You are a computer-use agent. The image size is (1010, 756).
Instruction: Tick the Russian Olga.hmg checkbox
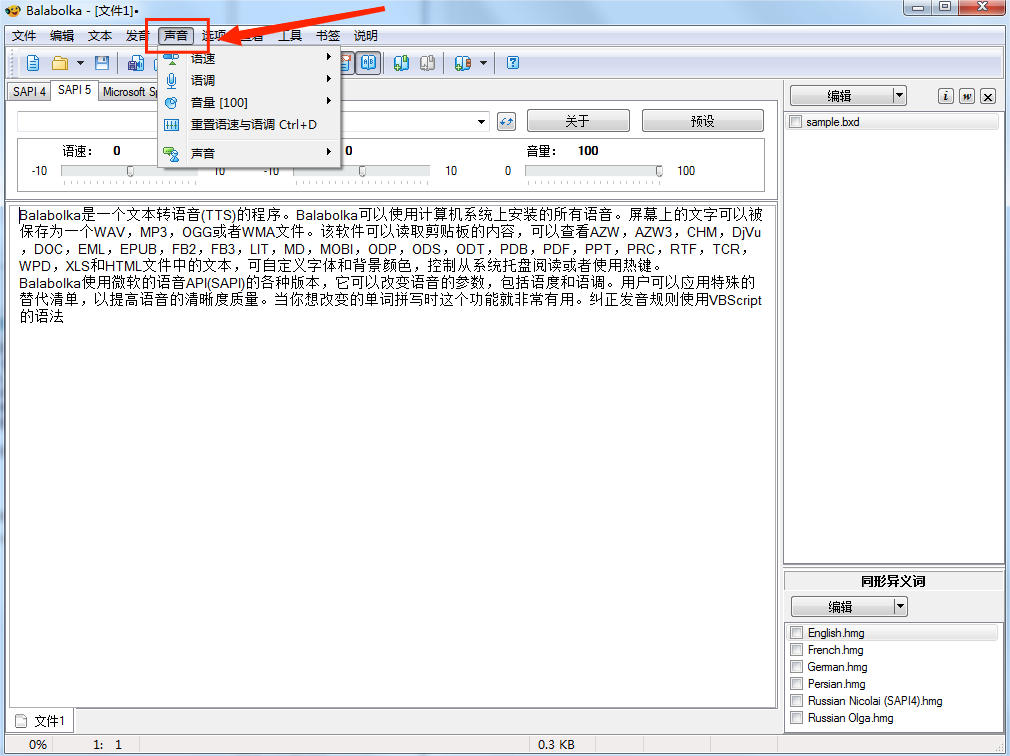(796, 718)
